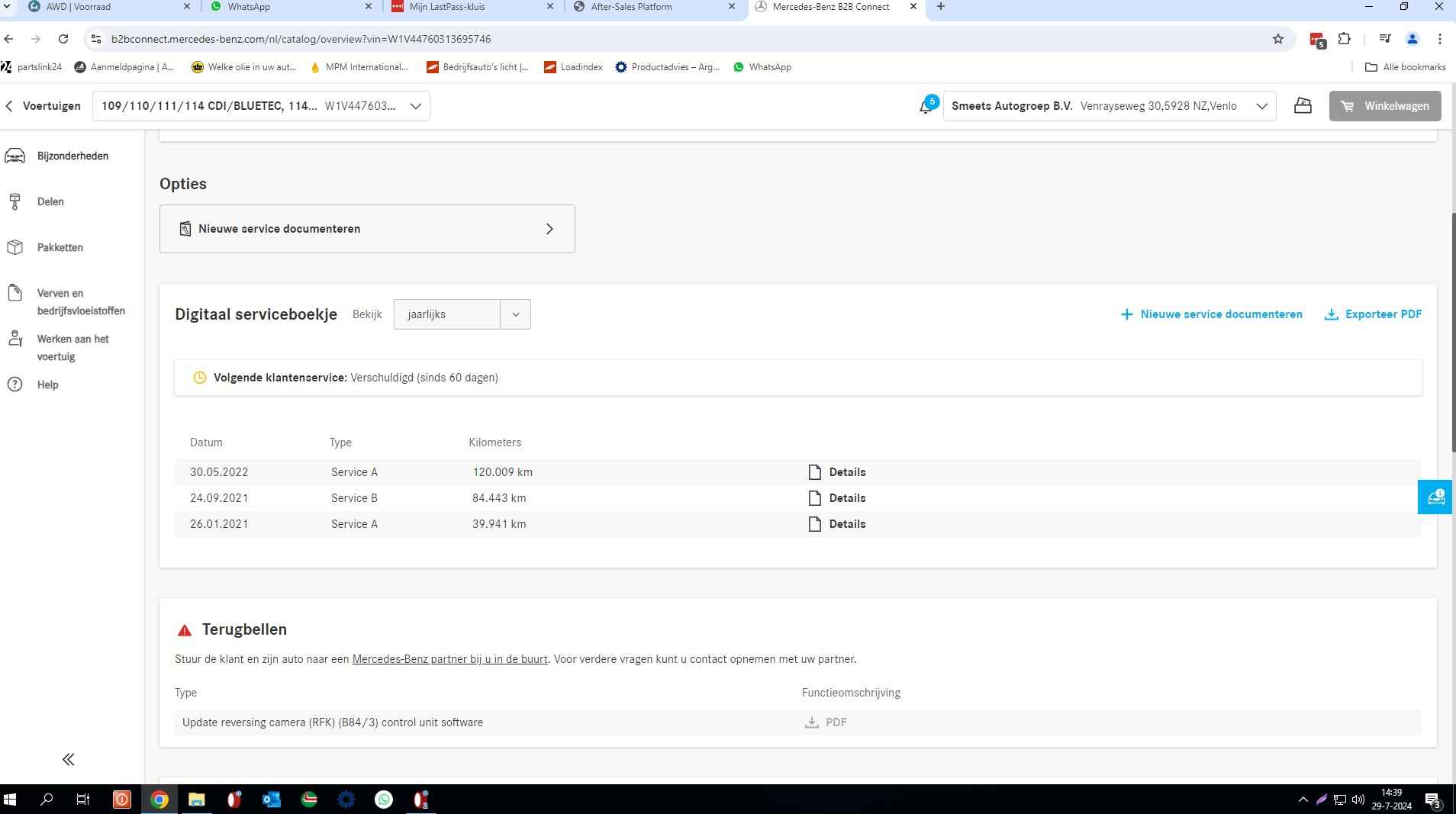Viewport: 1456px width, 814px height.
Task: Open Werken aan het voertuig
Action: 58,347
